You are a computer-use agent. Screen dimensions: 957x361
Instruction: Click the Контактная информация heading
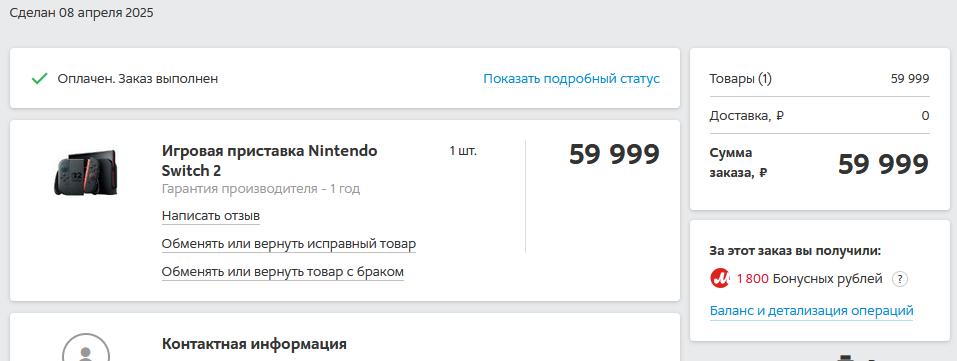click(254, 344)
